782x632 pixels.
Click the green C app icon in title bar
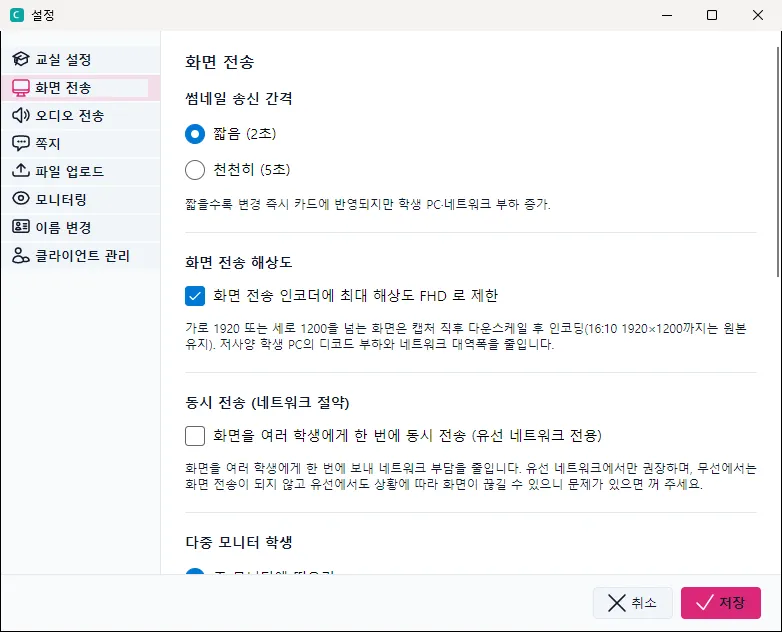coord(17,15)
